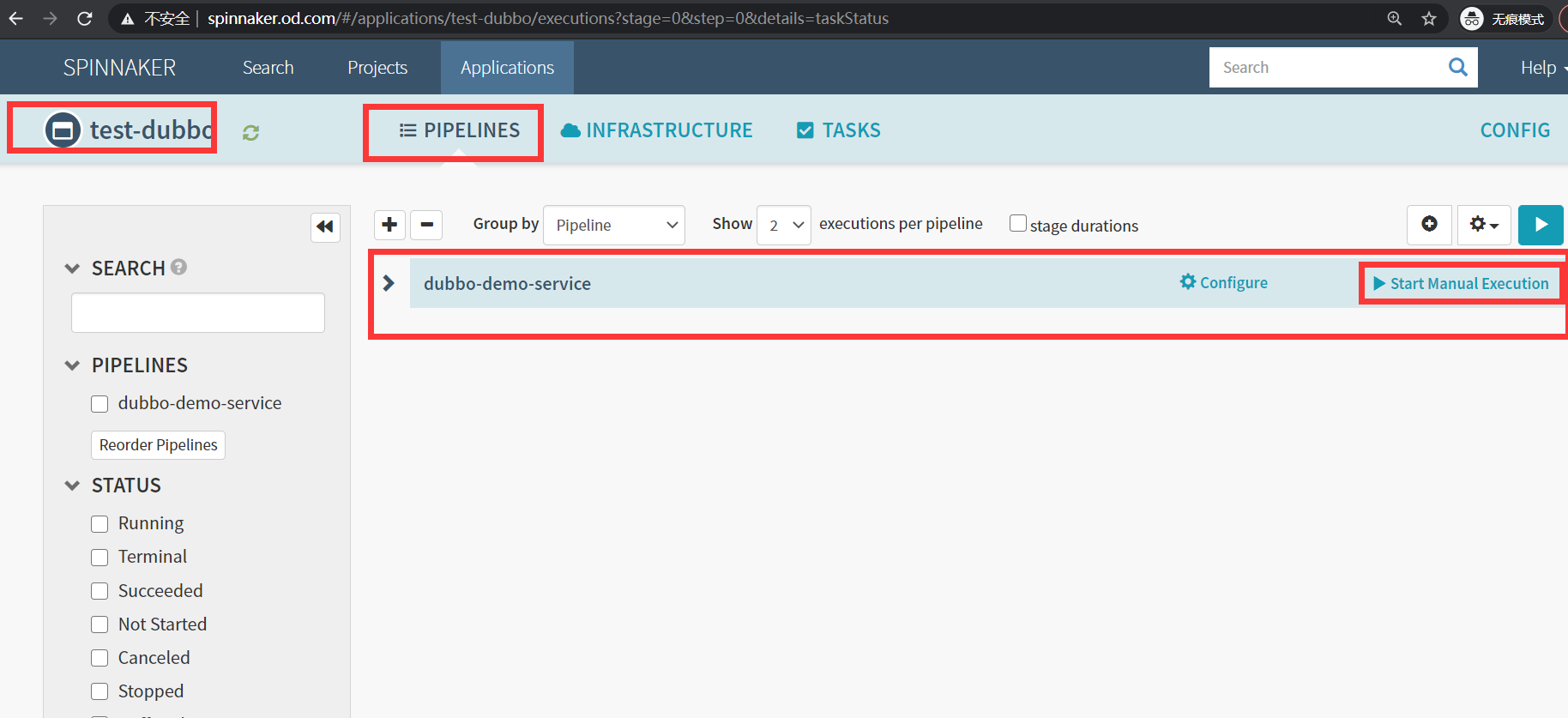Check the Running status filter

click(100, 523)
